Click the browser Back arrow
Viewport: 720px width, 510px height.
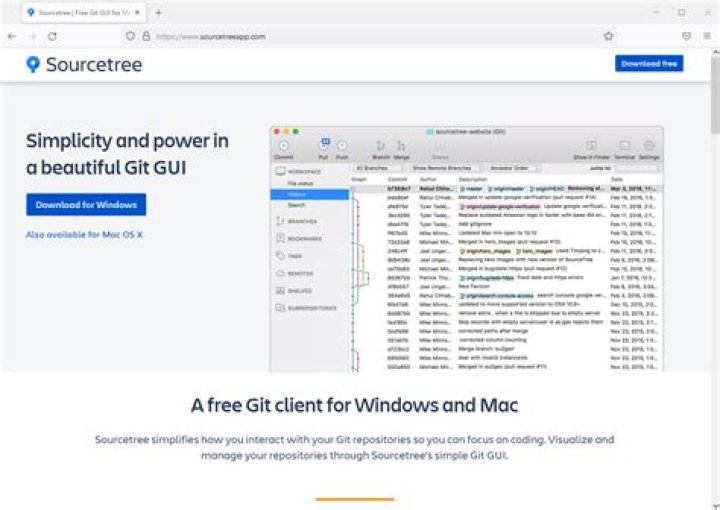12,36
